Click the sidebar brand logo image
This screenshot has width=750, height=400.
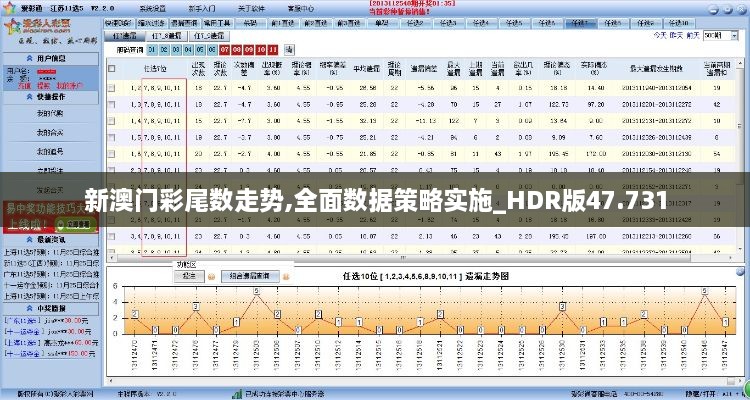point(39,28)
